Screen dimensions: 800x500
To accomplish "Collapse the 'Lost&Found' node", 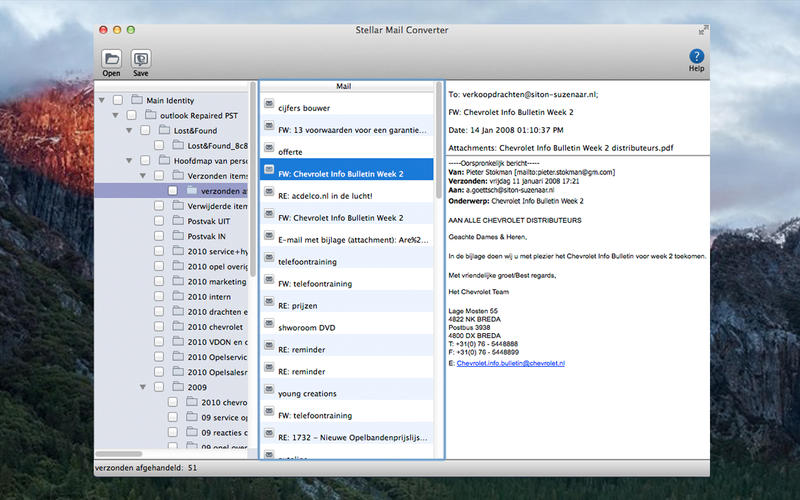I will tap(129, 131).
